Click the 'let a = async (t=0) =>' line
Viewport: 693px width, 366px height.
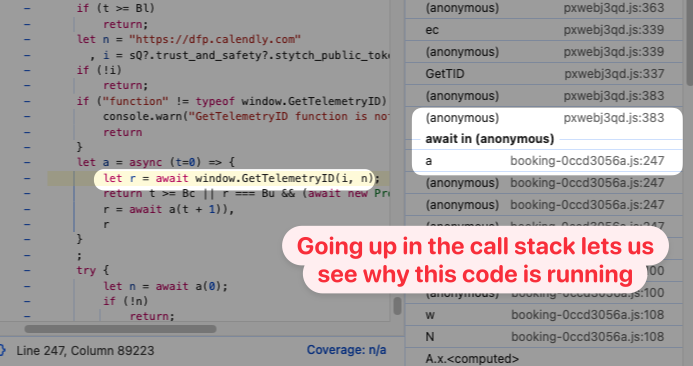pyautogui.click(x=156, y=162)
